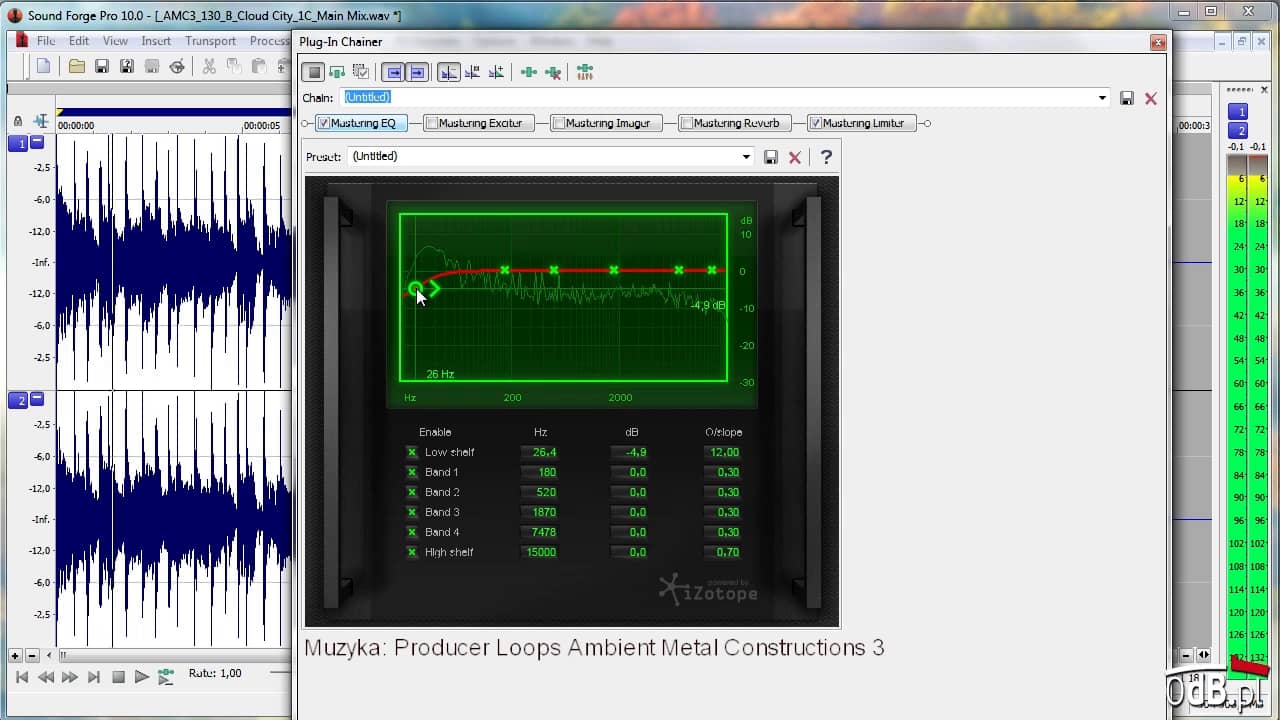Open the Process menu

click(269, 41)
